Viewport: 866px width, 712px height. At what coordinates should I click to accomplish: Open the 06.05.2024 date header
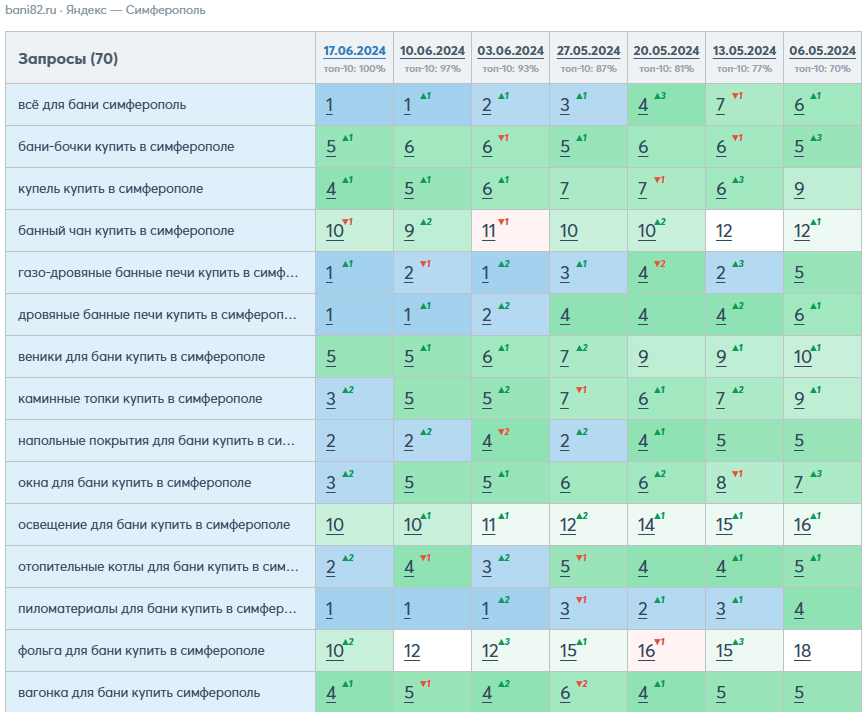coord(822,51)
